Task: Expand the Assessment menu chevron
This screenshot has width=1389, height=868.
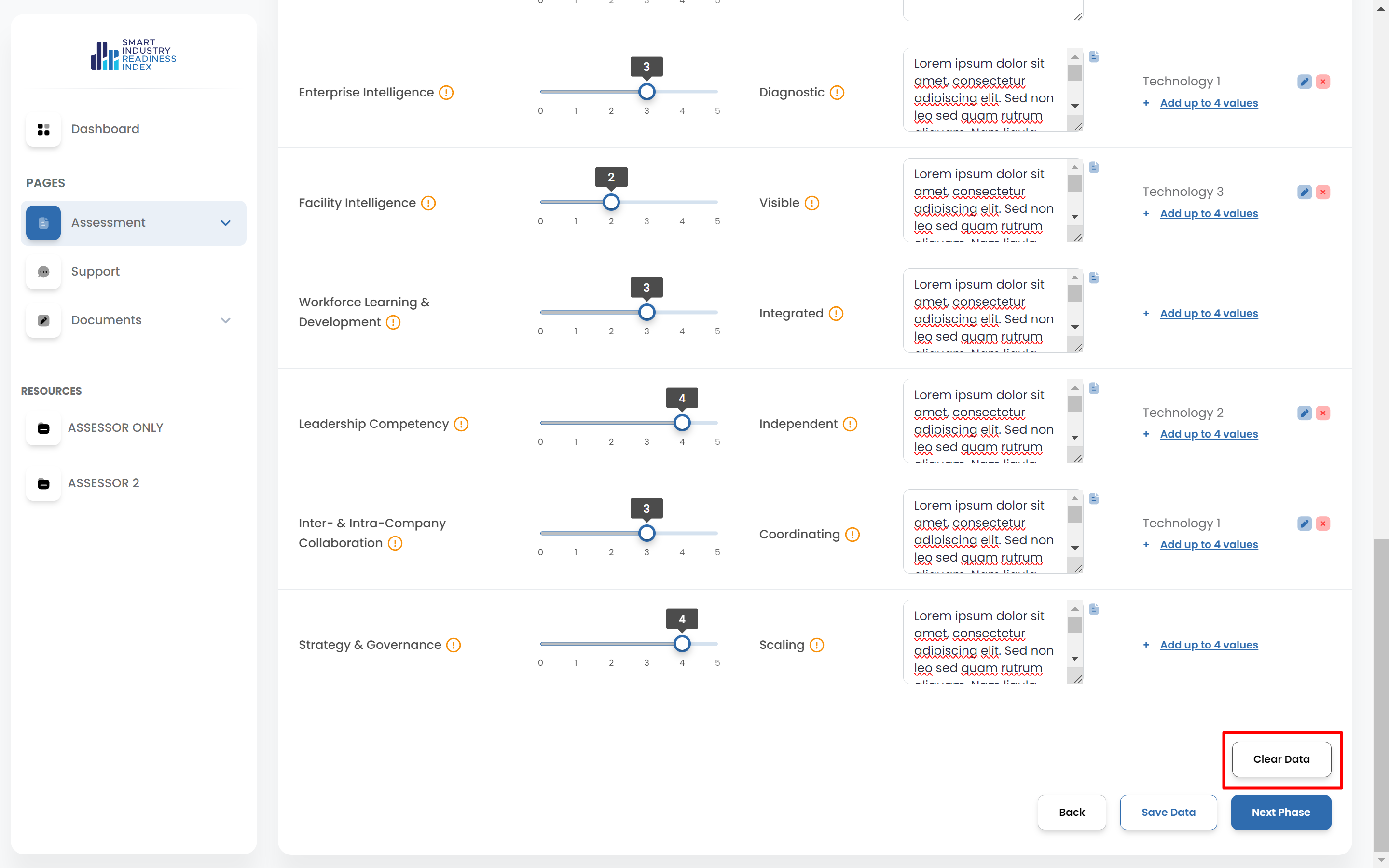Action: pos(226,223)
